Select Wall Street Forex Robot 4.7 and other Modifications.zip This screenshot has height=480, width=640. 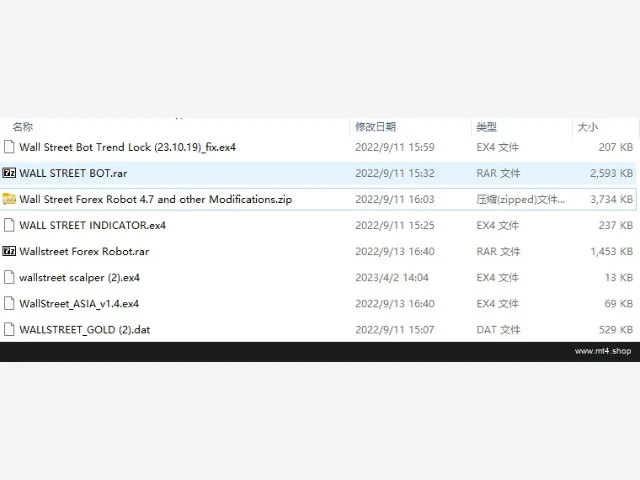tap(156, 200)
